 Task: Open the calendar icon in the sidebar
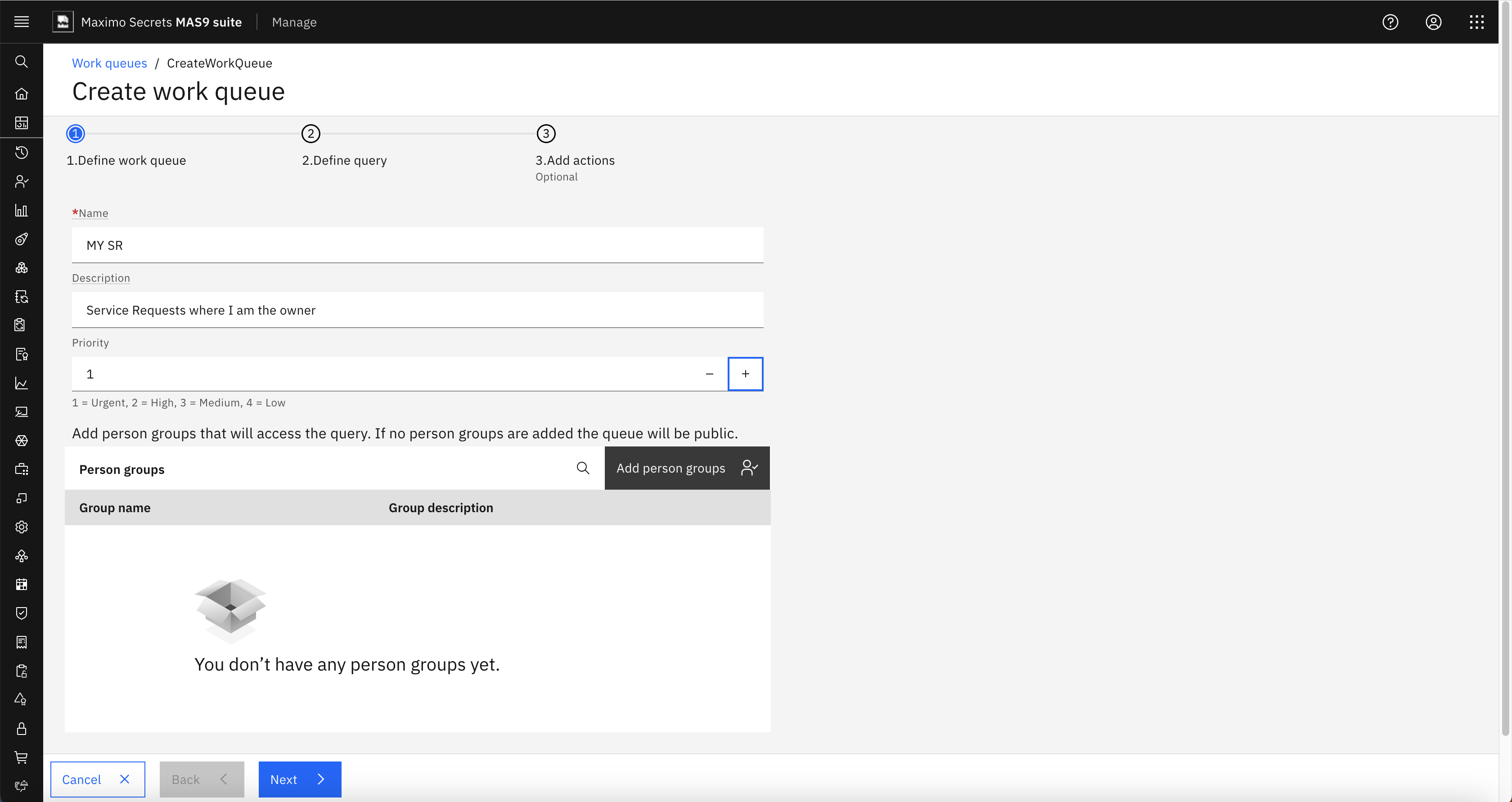[x=22, y=584]
